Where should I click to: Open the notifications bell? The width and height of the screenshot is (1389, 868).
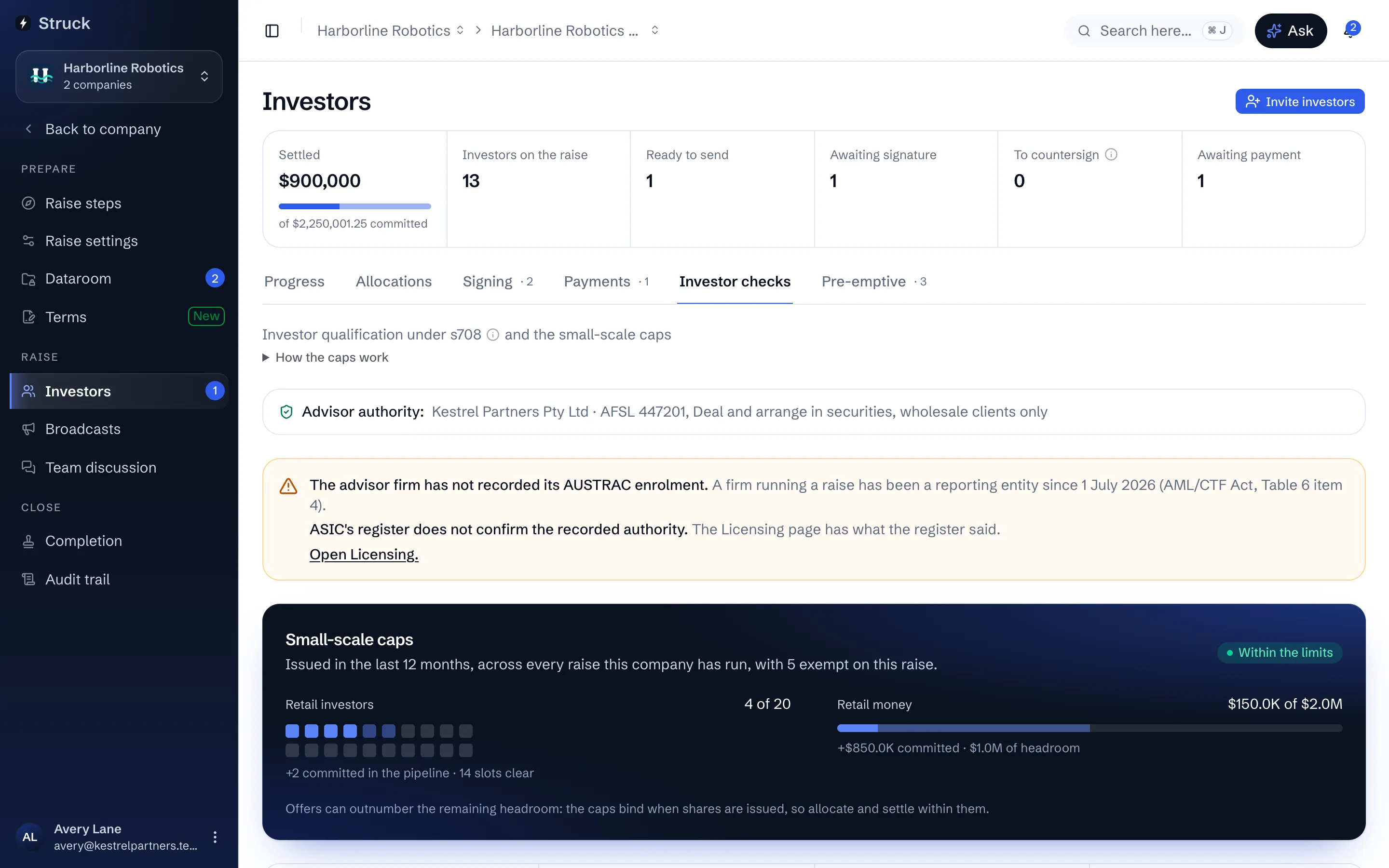(x=1351, y=30)
